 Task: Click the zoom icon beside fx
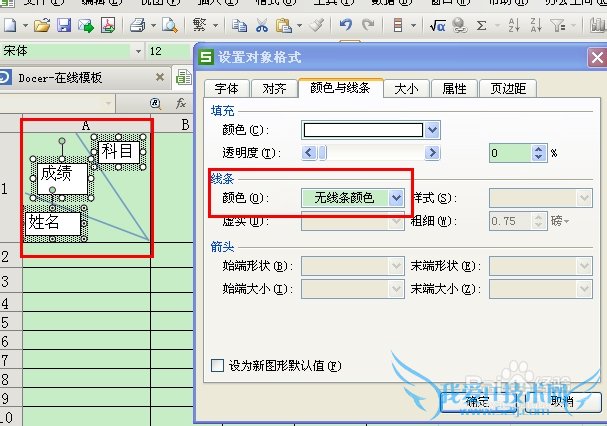pos(155,103)
